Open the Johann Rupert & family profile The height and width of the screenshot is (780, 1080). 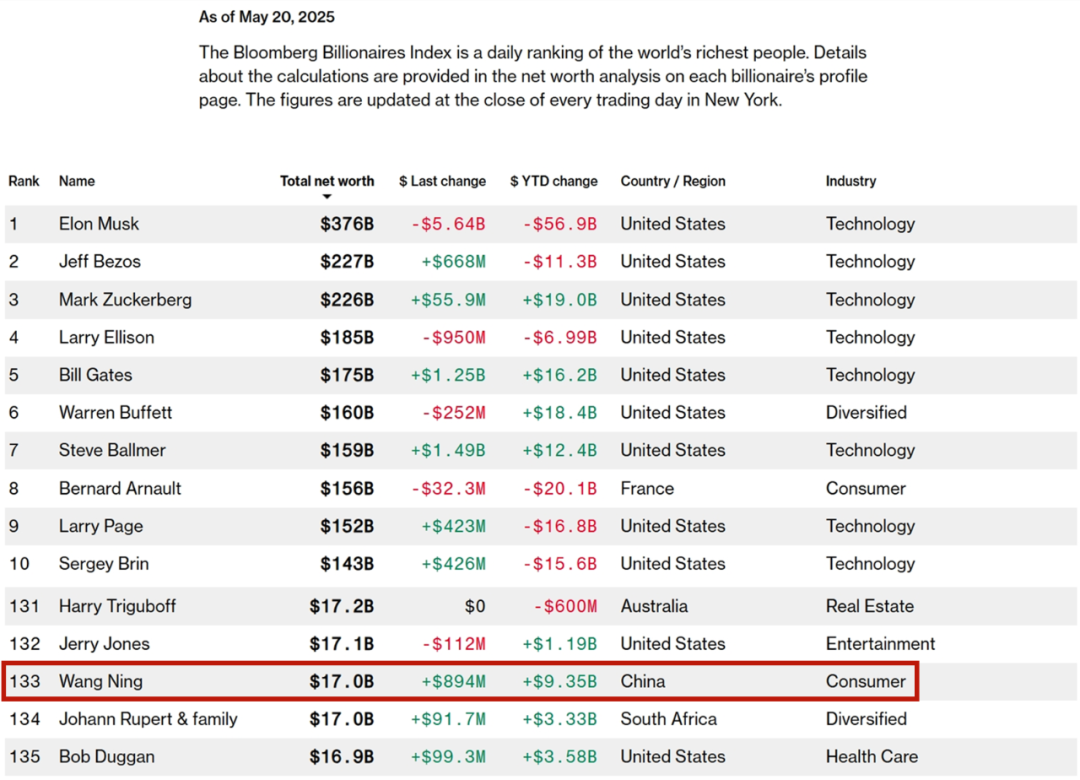pos(148,719)
